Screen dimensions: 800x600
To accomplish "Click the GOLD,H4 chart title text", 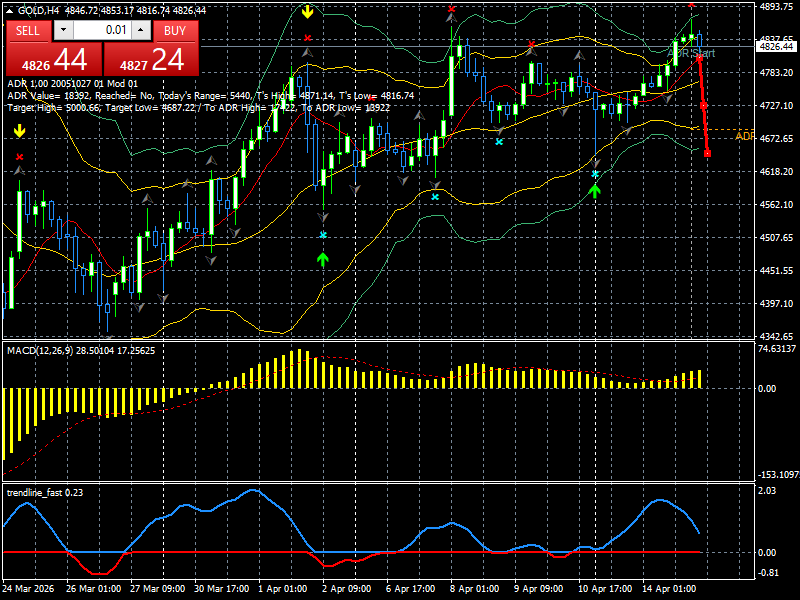I will click(39, 10).
